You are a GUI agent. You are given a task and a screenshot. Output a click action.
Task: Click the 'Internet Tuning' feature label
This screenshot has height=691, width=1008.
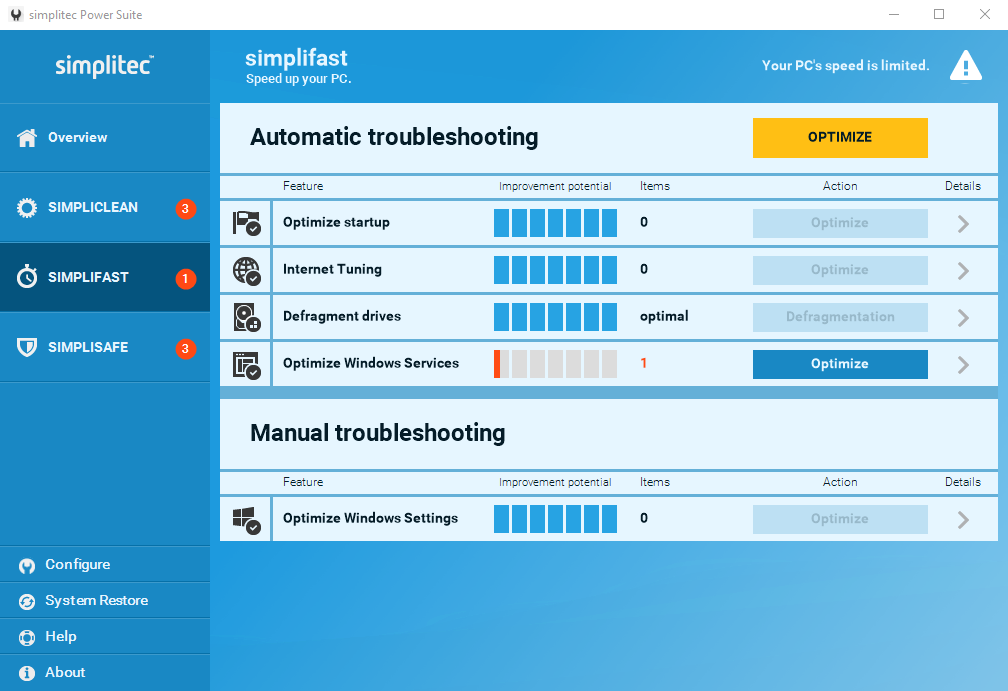(332, 269)
